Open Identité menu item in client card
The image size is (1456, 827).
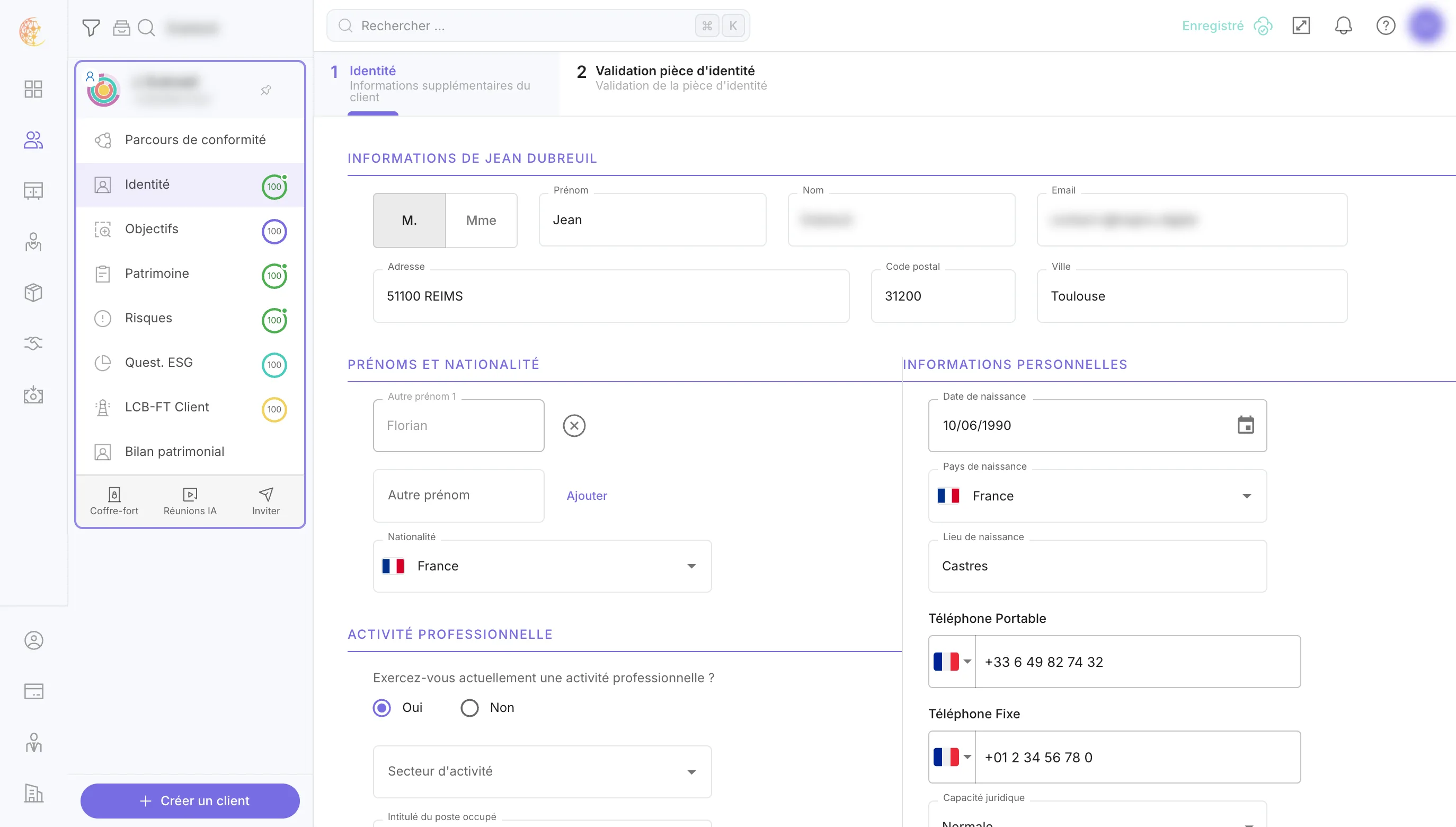point(190,184)
